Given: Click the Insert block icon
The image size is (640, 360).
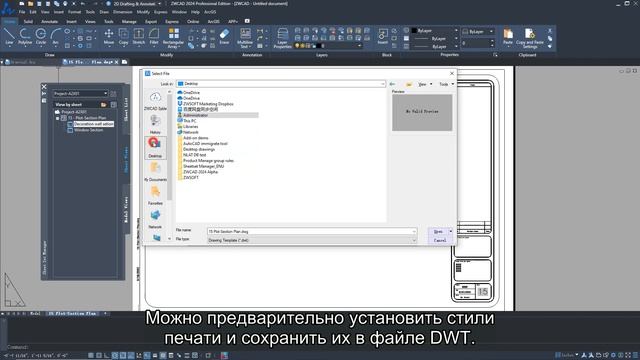Looking at the screenshot, I should pyautogui.click(x=383, y=36).
